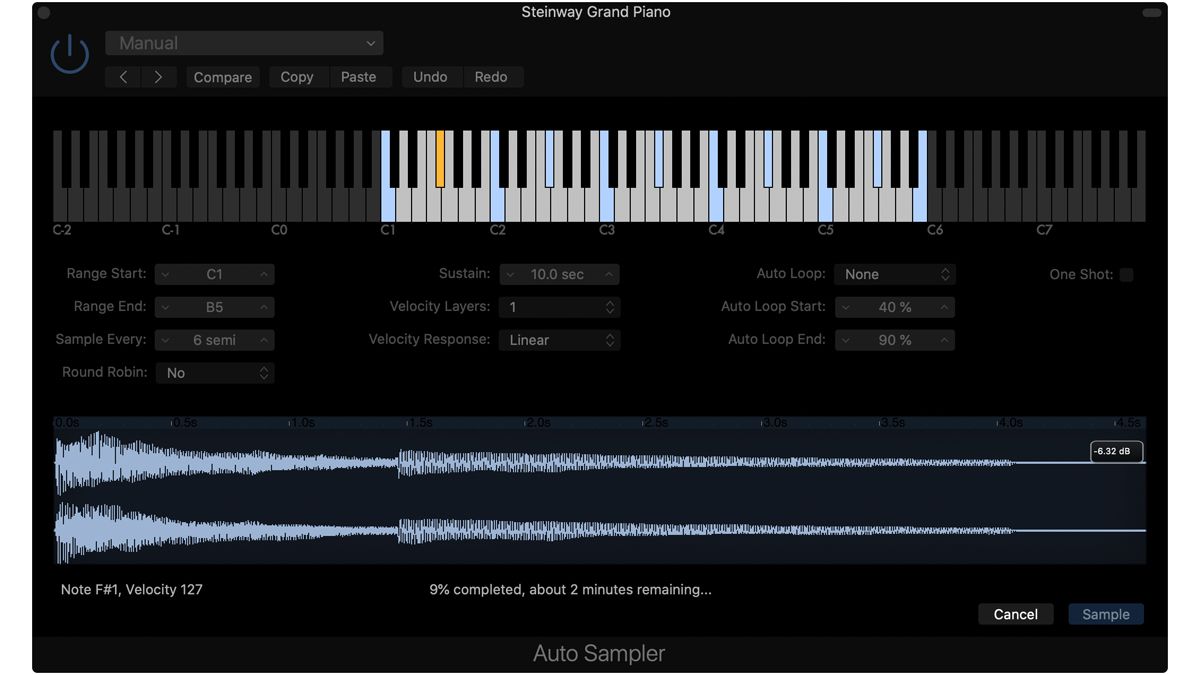Screen dimensions: 1200x675
Task: Select the highlighted C5 key on keyboard
Action: click(825, 205)
